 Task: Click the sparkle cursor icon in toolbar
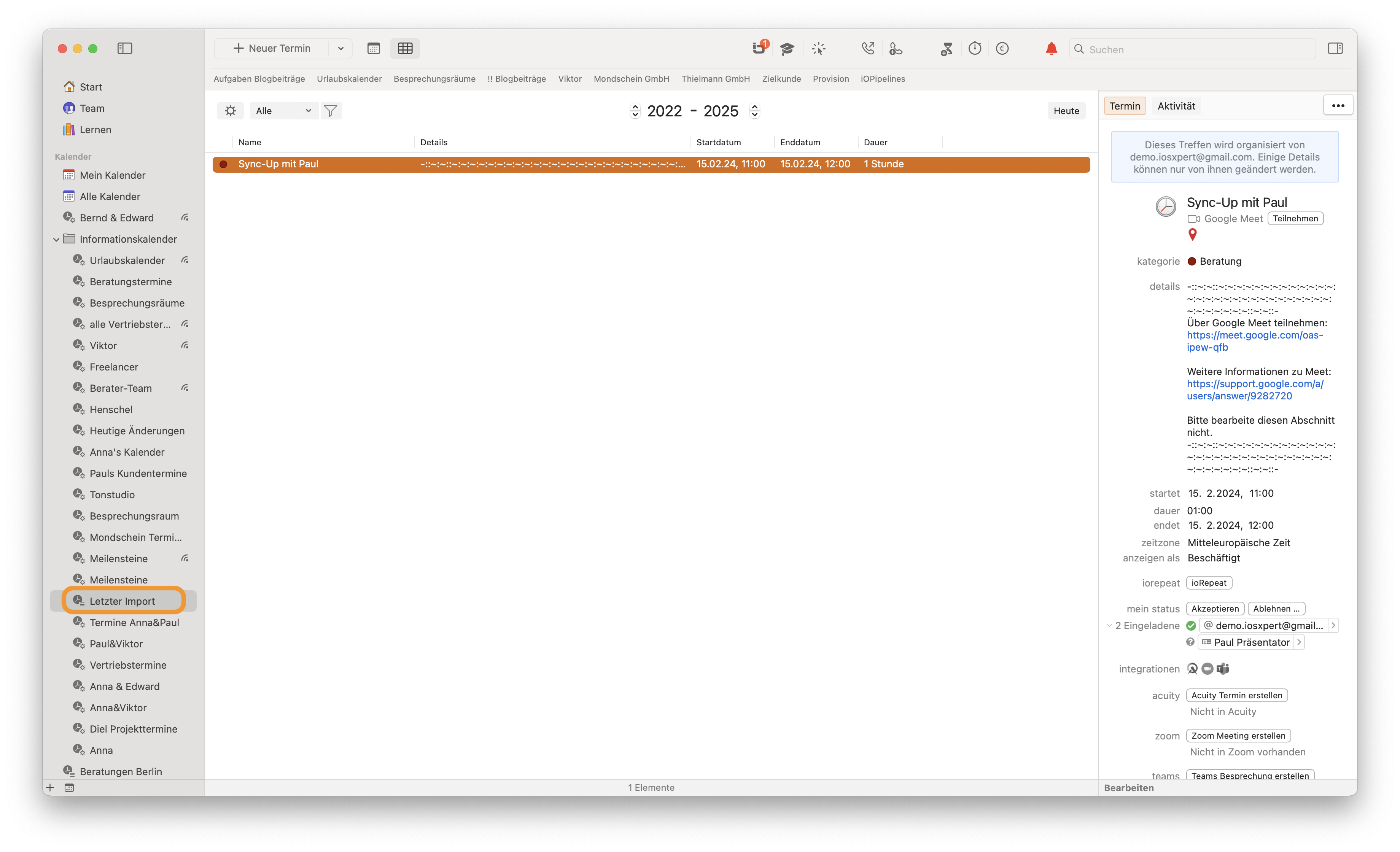click(818, 49)
